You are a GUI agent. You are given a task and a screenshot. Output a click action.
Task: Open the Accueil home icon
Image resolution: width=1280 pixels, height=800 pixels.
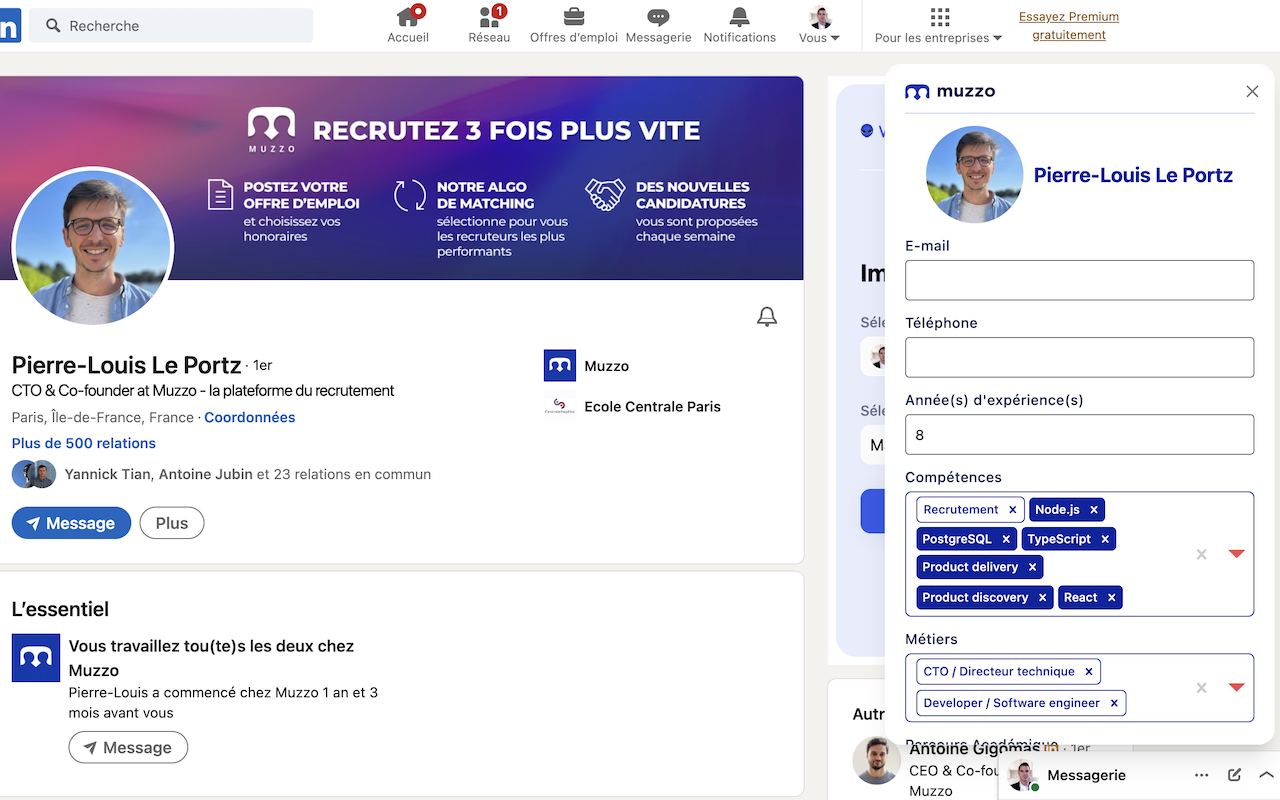click(408, 25)
